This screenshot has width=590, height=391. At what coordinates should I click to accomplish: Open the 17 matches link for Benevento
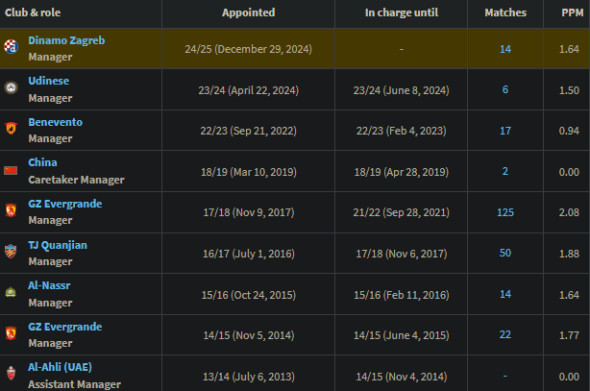pos(505,131)
